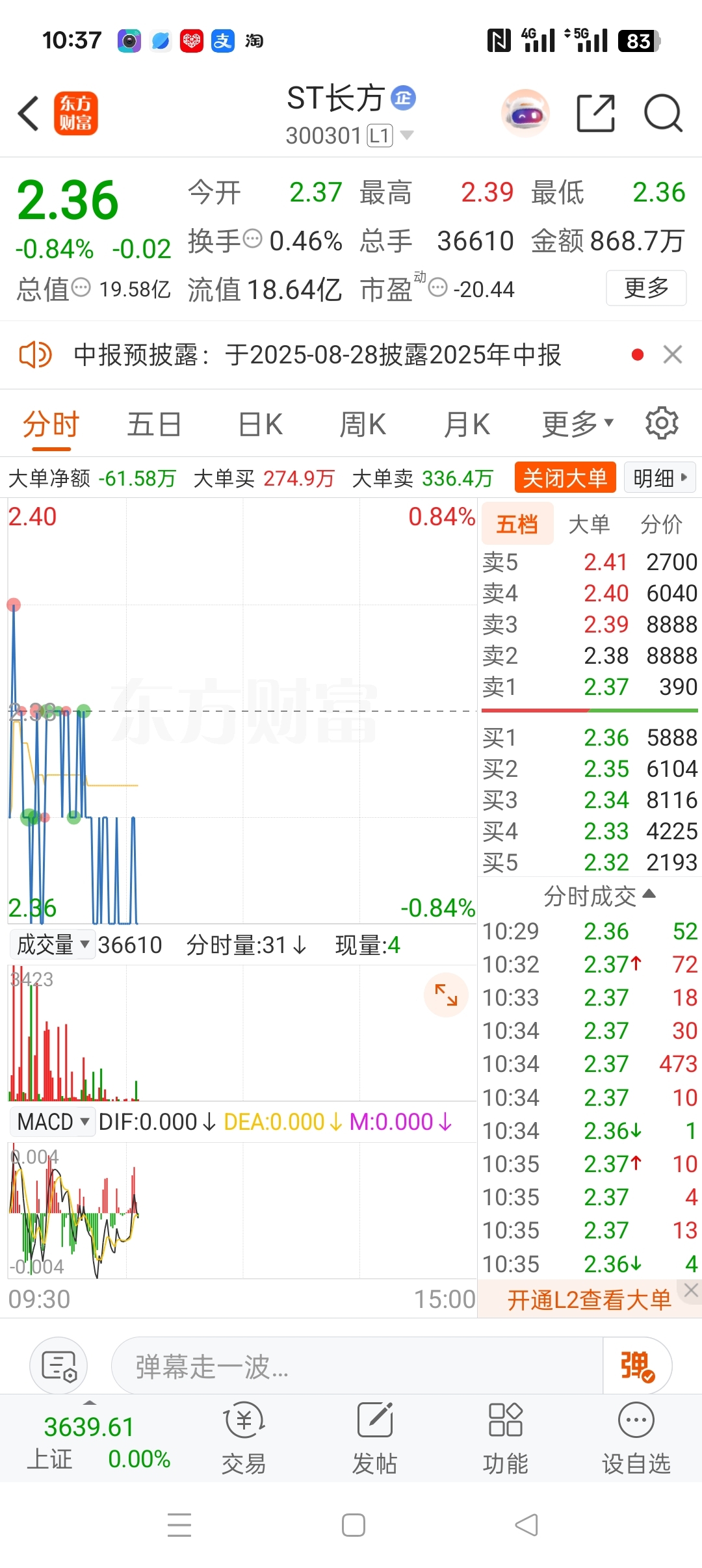Switch to 周K chart tab
This screenshot has width=702, height=1568.
coord(363,425)
